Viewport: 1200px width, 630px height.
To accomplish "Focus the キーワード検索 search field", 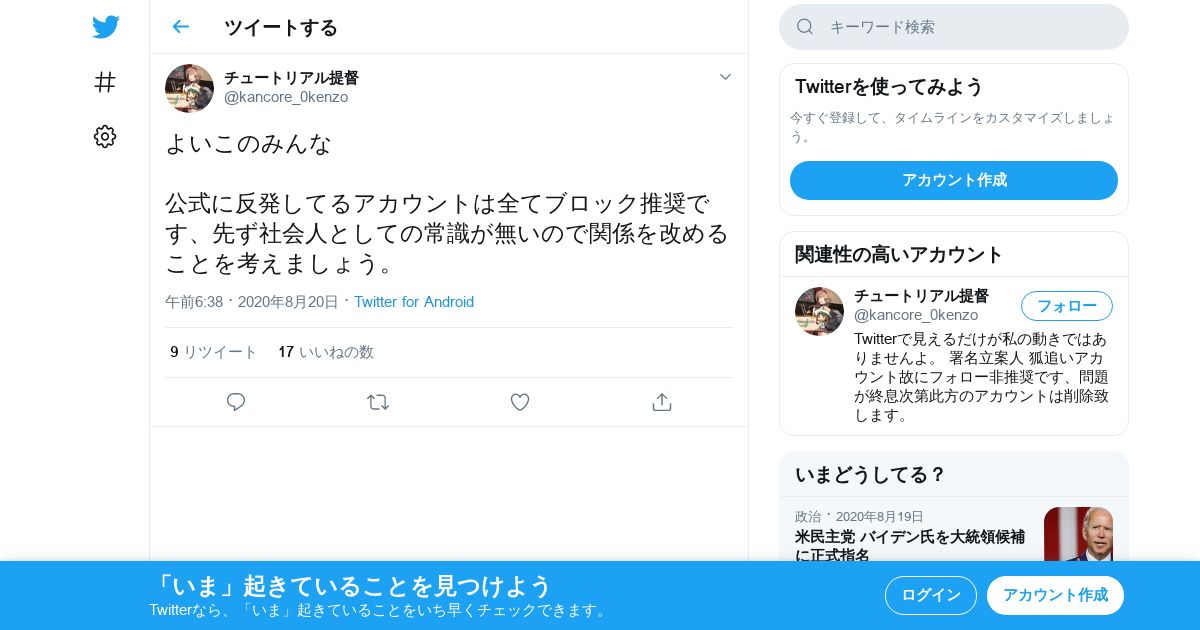I will 954,27.
